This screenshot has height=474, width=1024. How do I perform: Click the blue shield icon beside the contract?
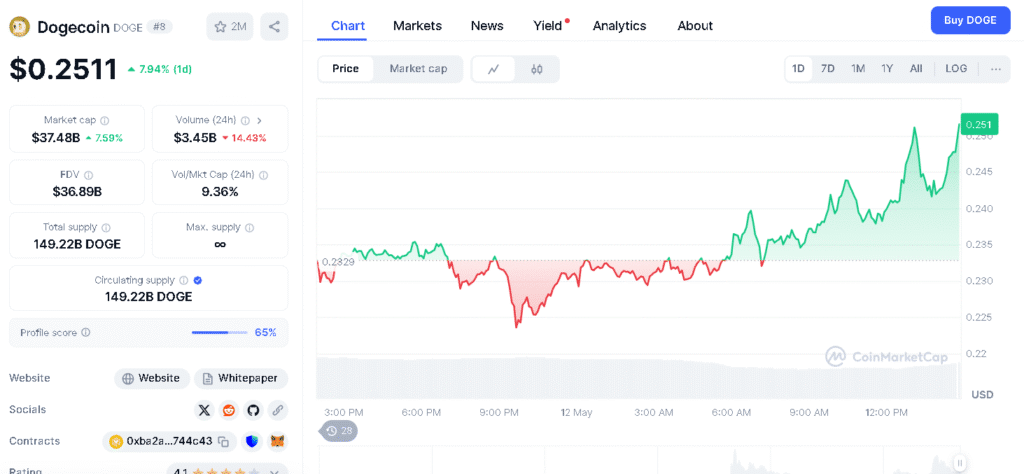(252, 441)
